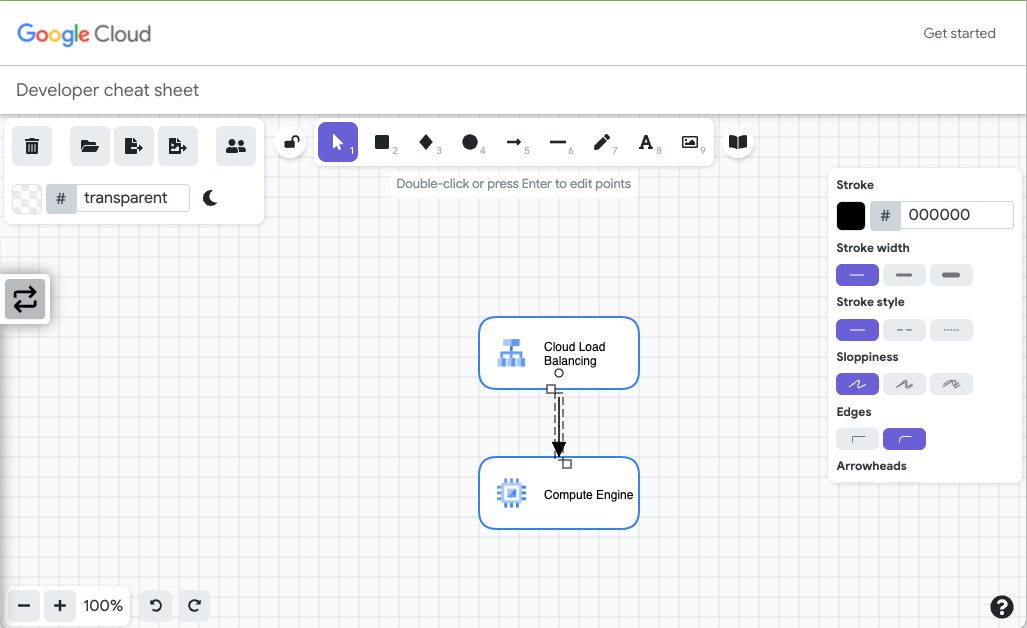
Task: Select thin stroke width
Action: 857,275
